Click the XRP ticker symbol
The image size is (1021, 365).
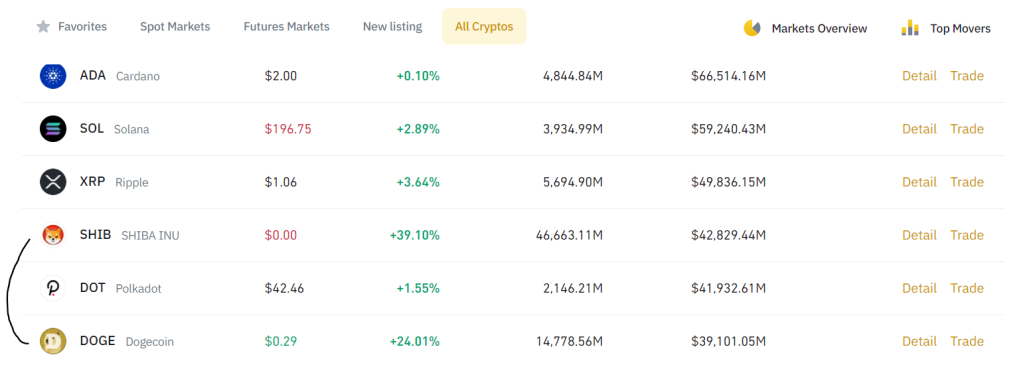[92, 182]
